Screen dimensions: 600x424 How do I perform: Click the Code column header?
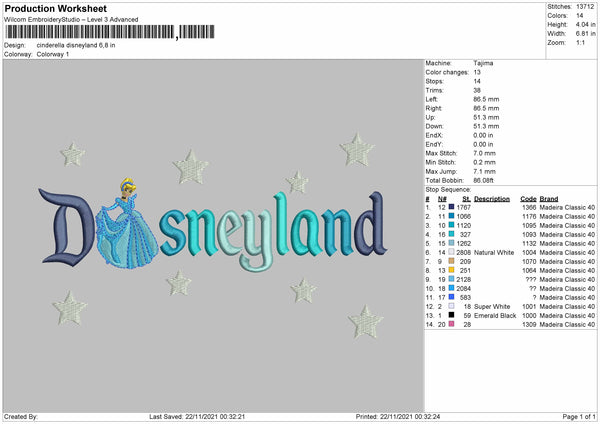528,199
